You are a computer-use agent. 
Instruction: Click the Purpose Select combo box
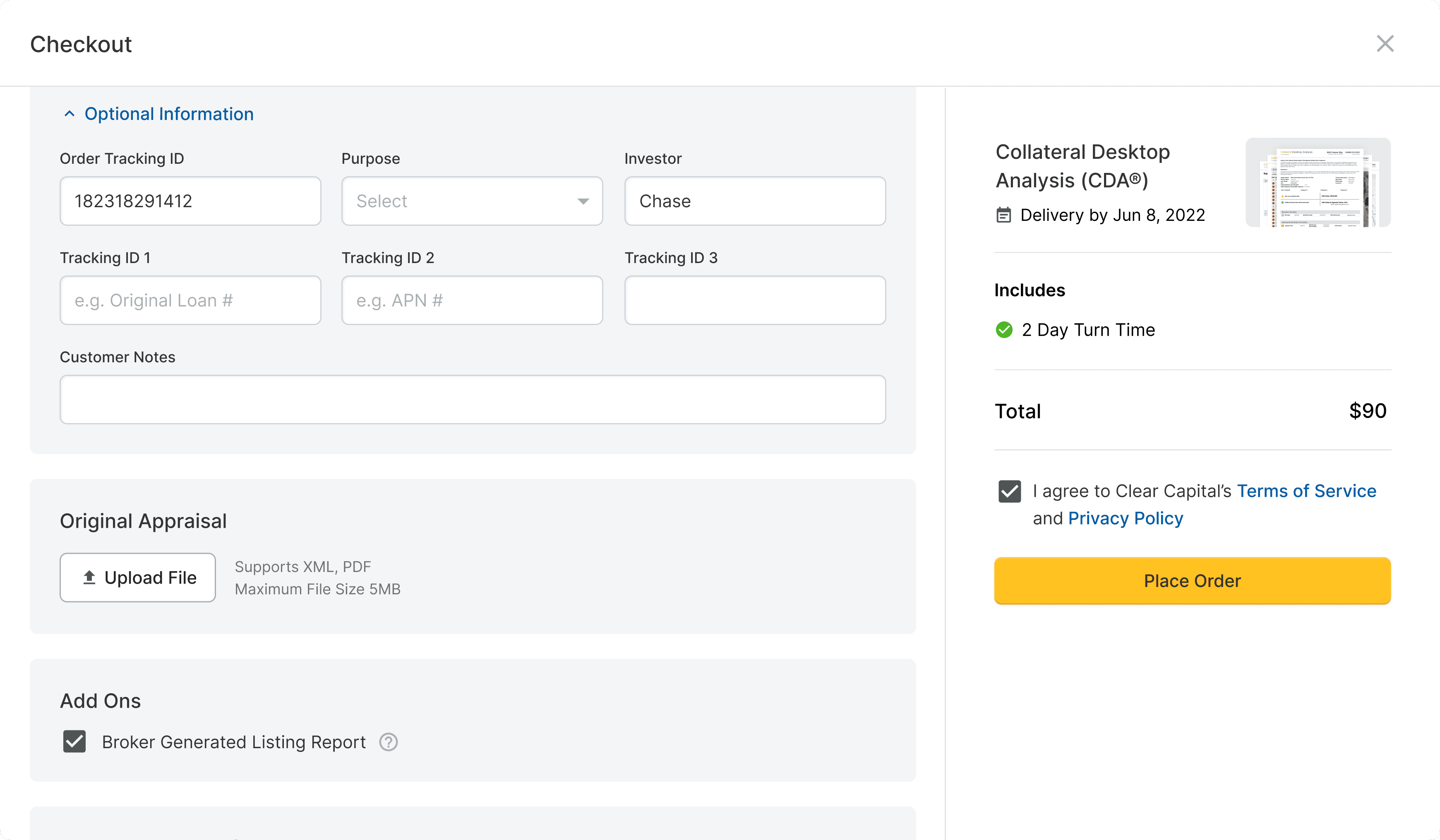(x=472, y=201)
